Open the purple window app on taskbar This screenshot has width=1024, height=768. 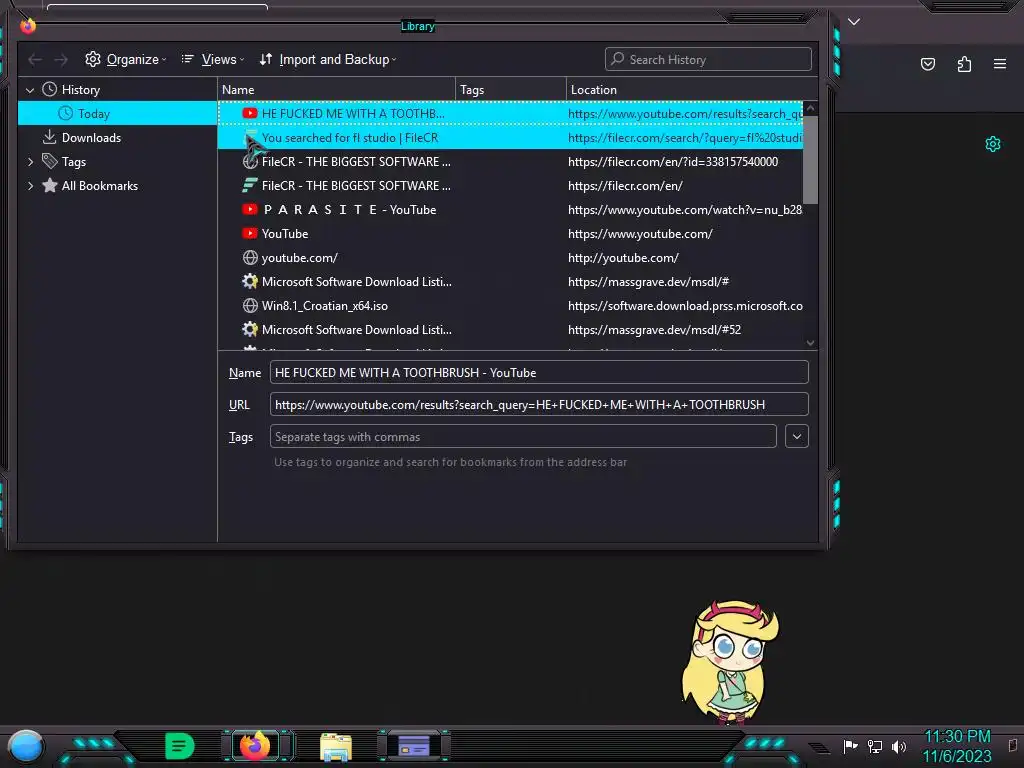(414, 746)
